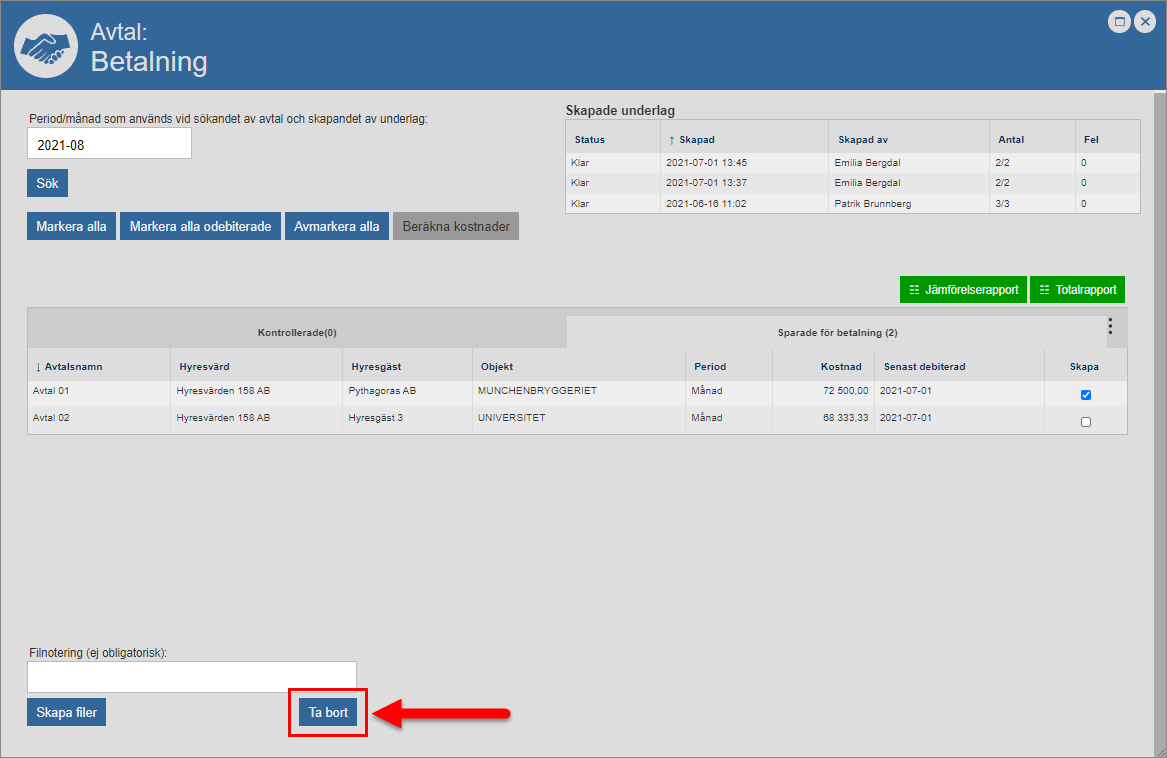This screenshot has width=1167, height=758.
Task: Click the period field showing 2021-08
Action: (x=109, y=144)
